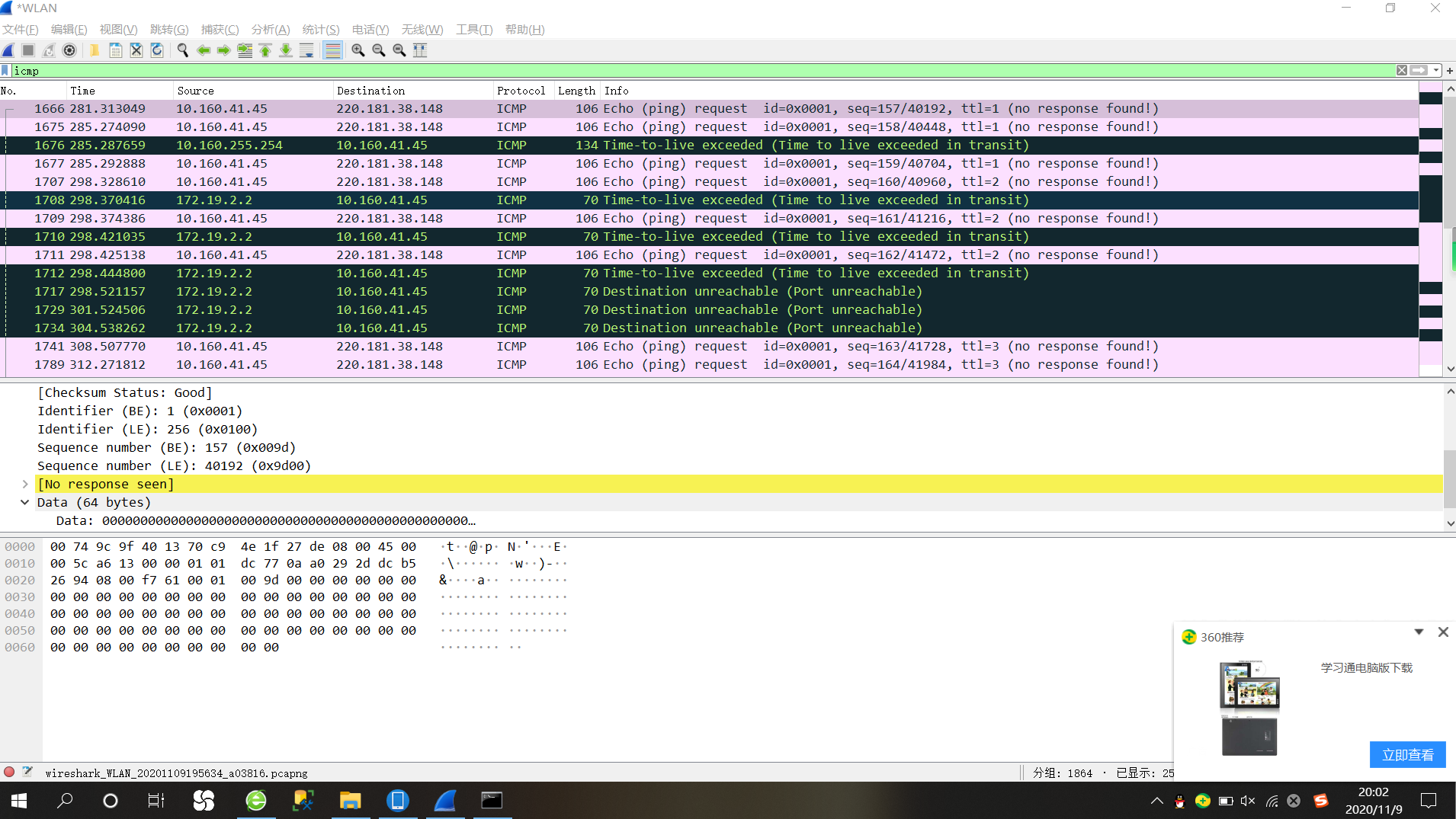Click the muted volume tray icon
Image resolution: width=1456 pixels, height=819 pixels.
click(1248, 801)
